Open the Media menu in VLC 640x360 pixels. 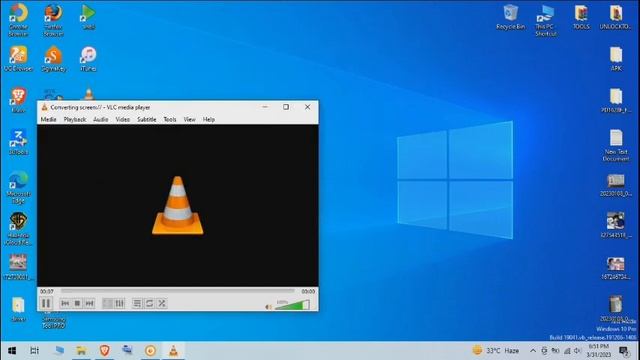(48, 120)
